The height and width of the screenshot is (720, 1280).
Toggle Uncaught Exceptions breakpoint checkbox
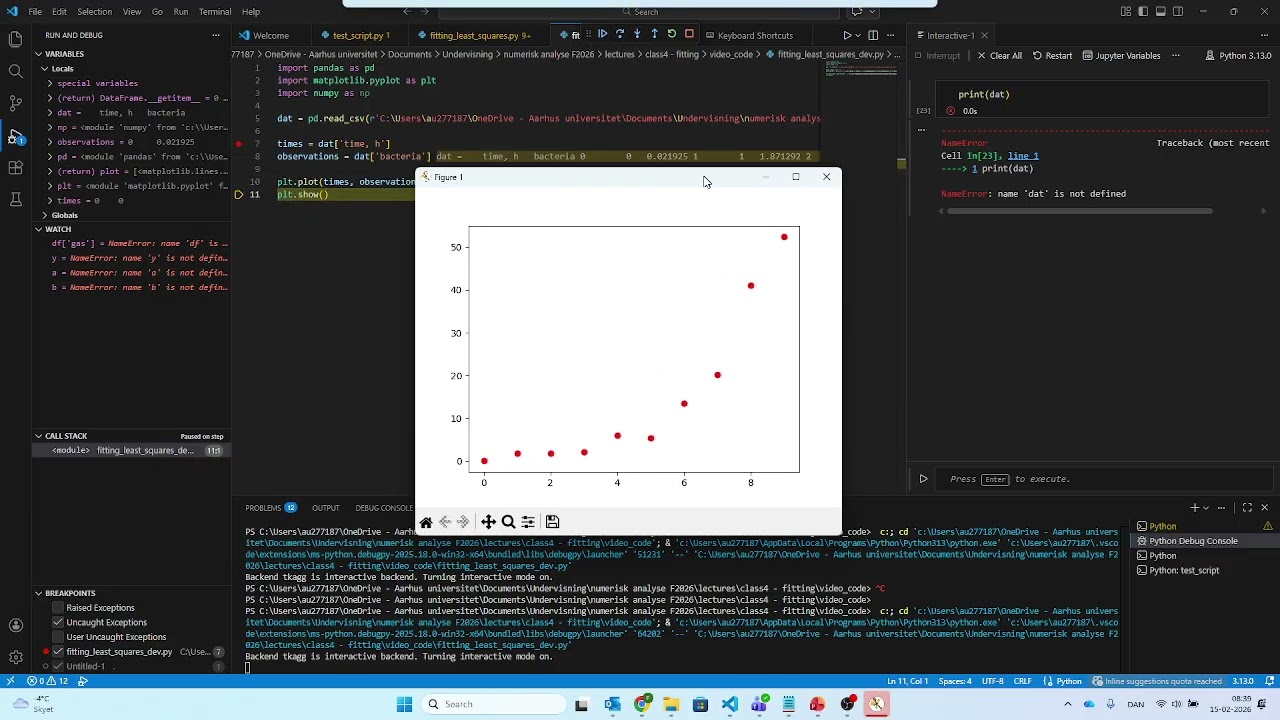tap(58, 622)
